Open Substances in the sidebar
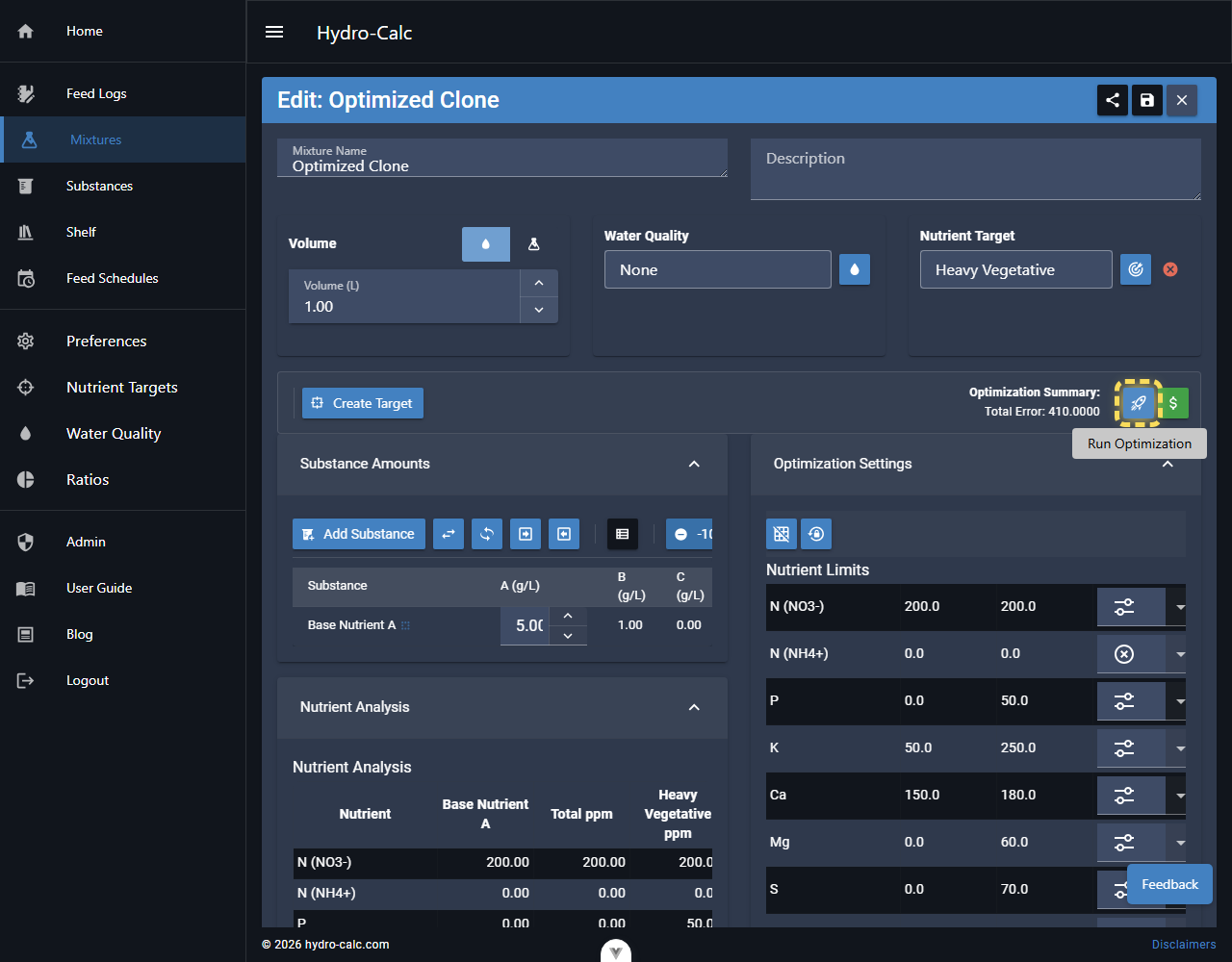The image size is (1232, 962). point(123,186)
